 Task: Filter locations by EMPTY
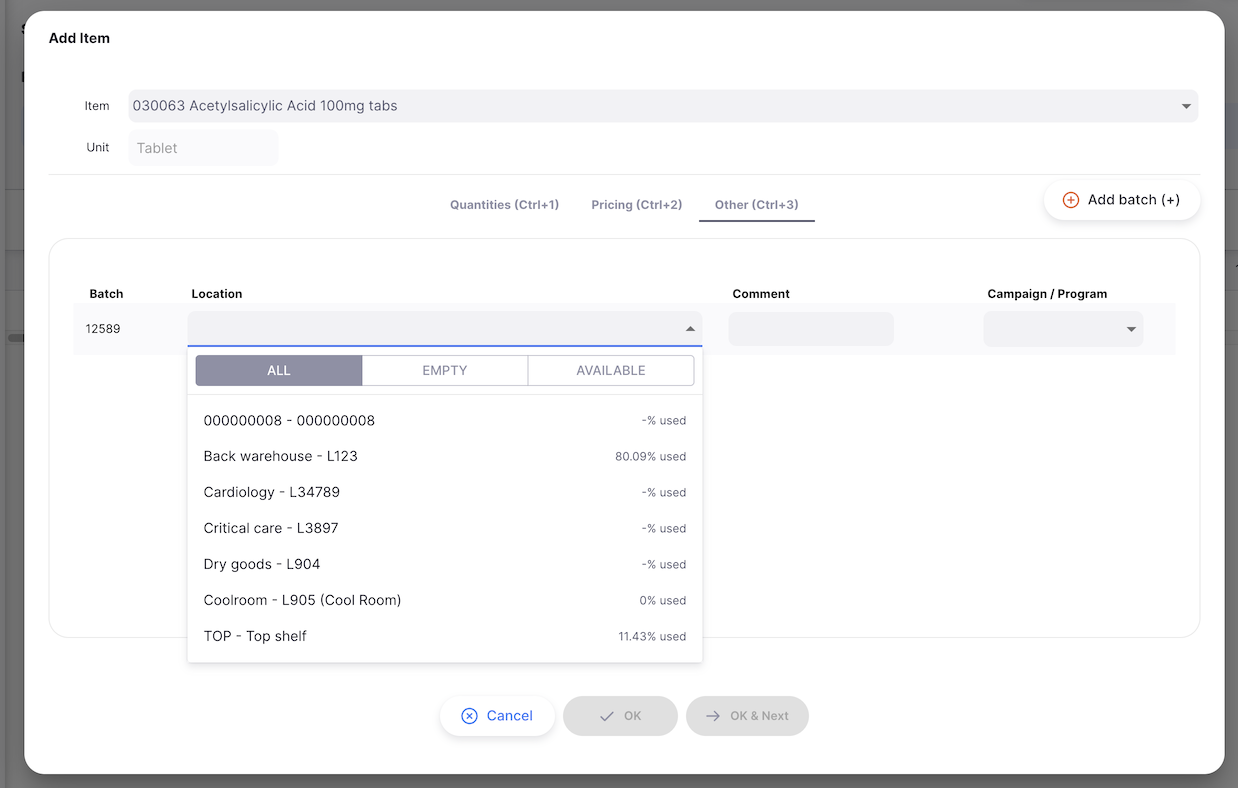[x=445, y=370]
